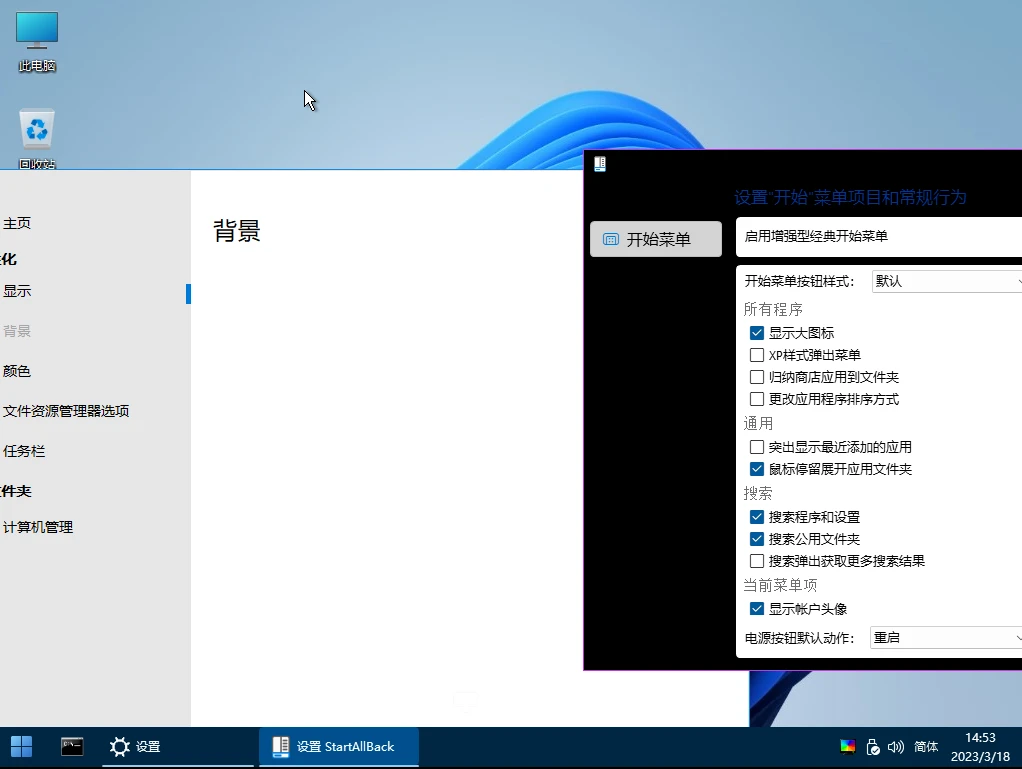Enable 突出显示最近添加的应用 checkbox
The height and width of the screenshot is (769, 1022).
click(x=757, y=447)
